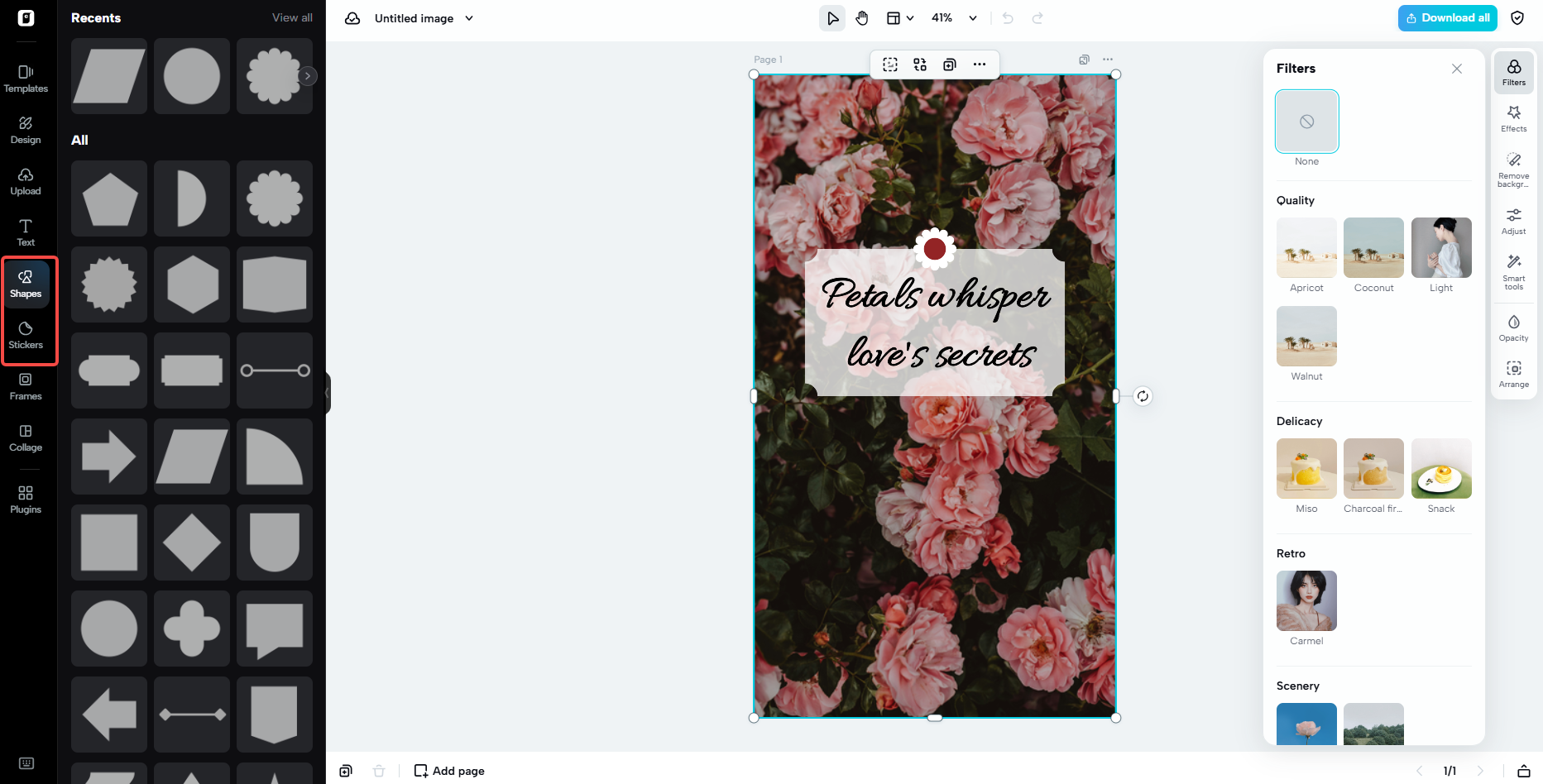
Task: Open the Collage sidebar panel
Action: (x=26, y=438)
